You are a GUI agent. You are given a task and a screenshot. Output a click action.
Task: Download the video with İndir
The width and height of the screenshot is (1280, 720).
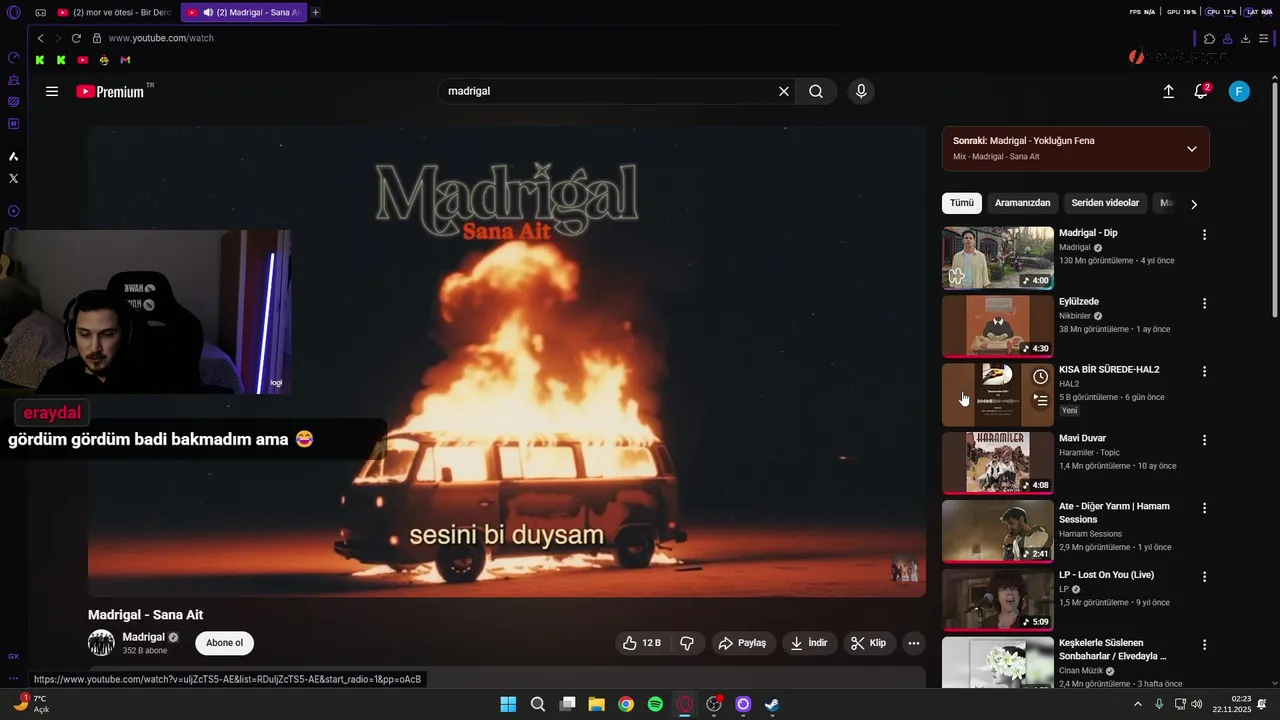(809, 643)
